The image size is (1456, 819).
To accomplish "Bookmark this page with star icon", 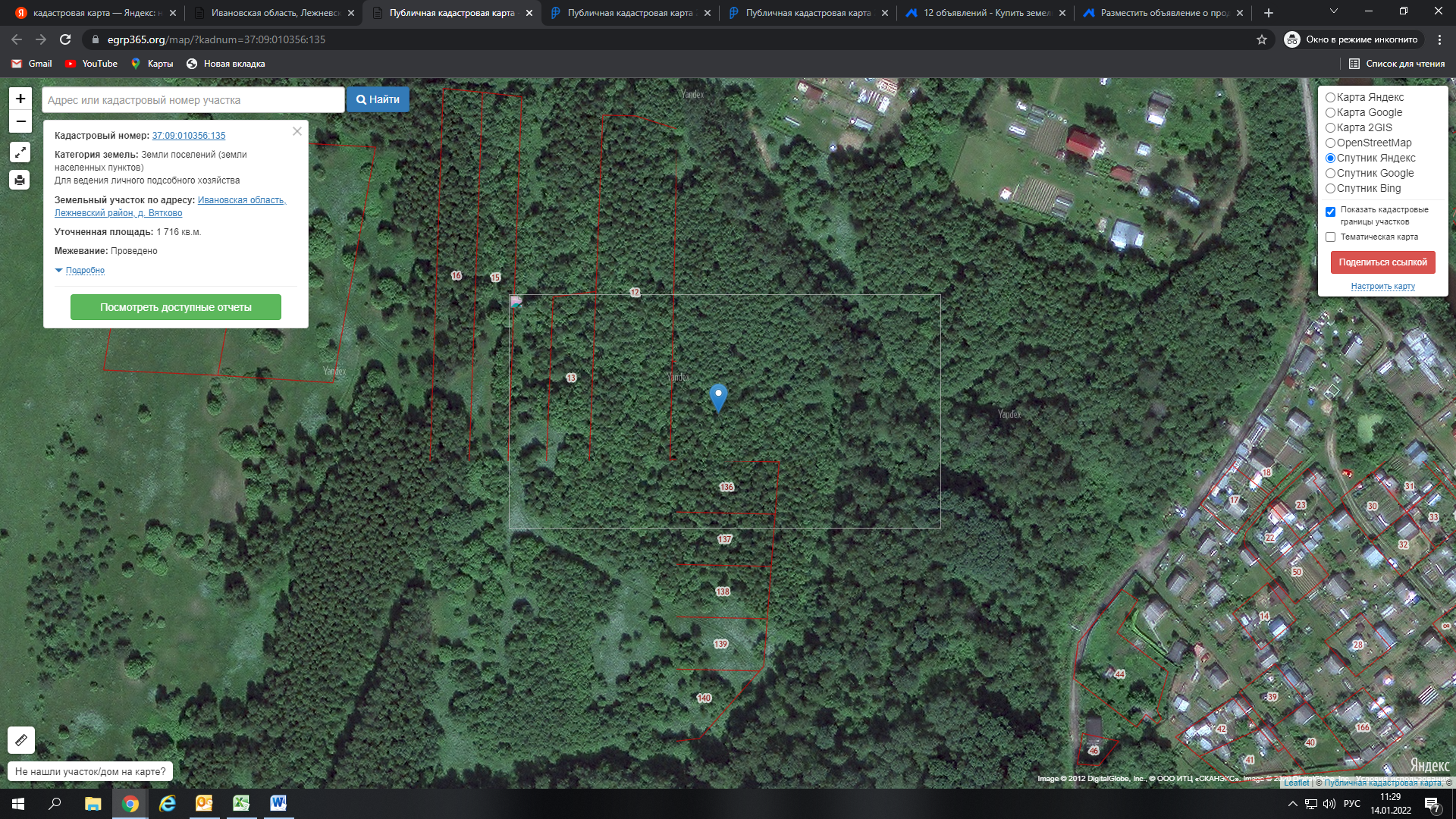I will [x=1262, y=39].
